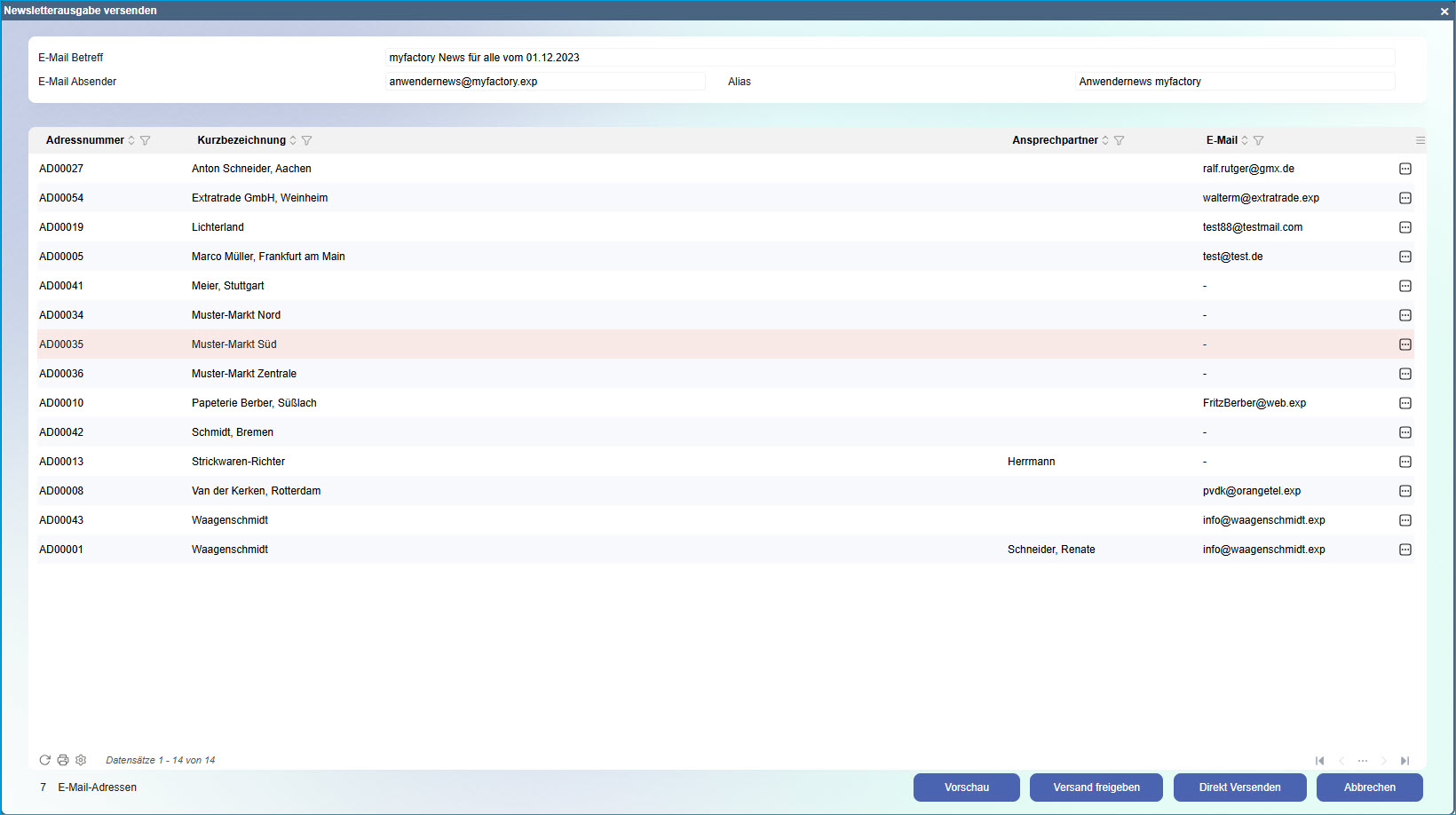Click the refresh icon below the table

[44, 760]
